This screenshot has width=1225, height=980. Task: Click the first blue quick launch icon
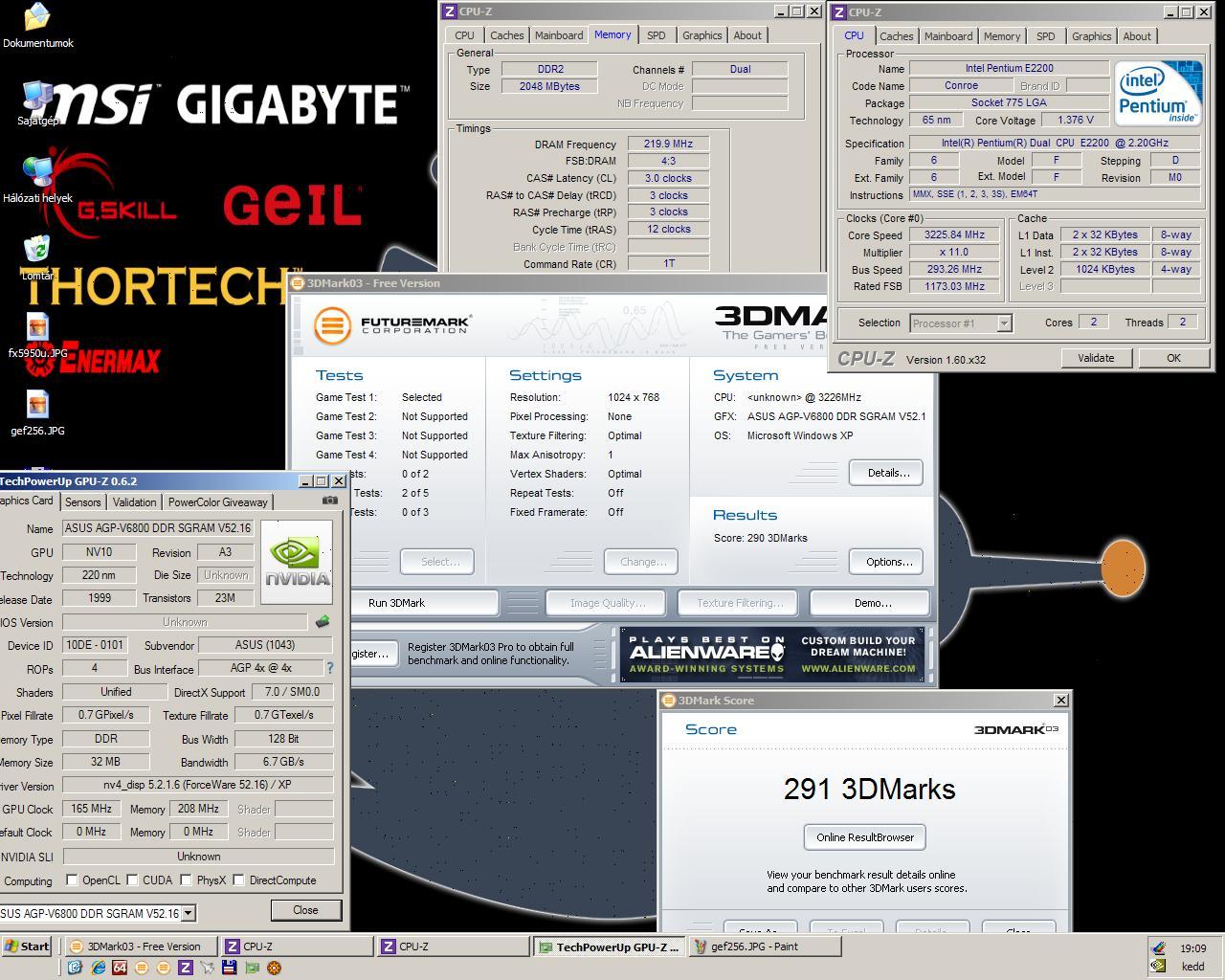point(76,968)
